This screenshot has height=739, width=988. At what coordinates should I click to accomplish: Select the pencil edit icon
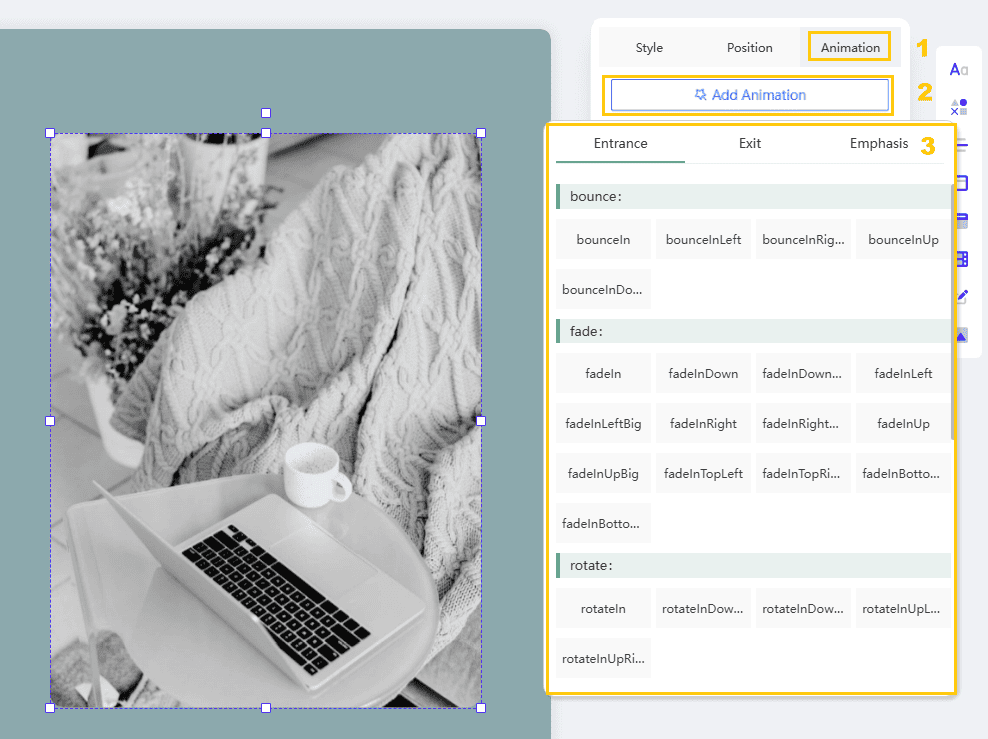(962, 297)
